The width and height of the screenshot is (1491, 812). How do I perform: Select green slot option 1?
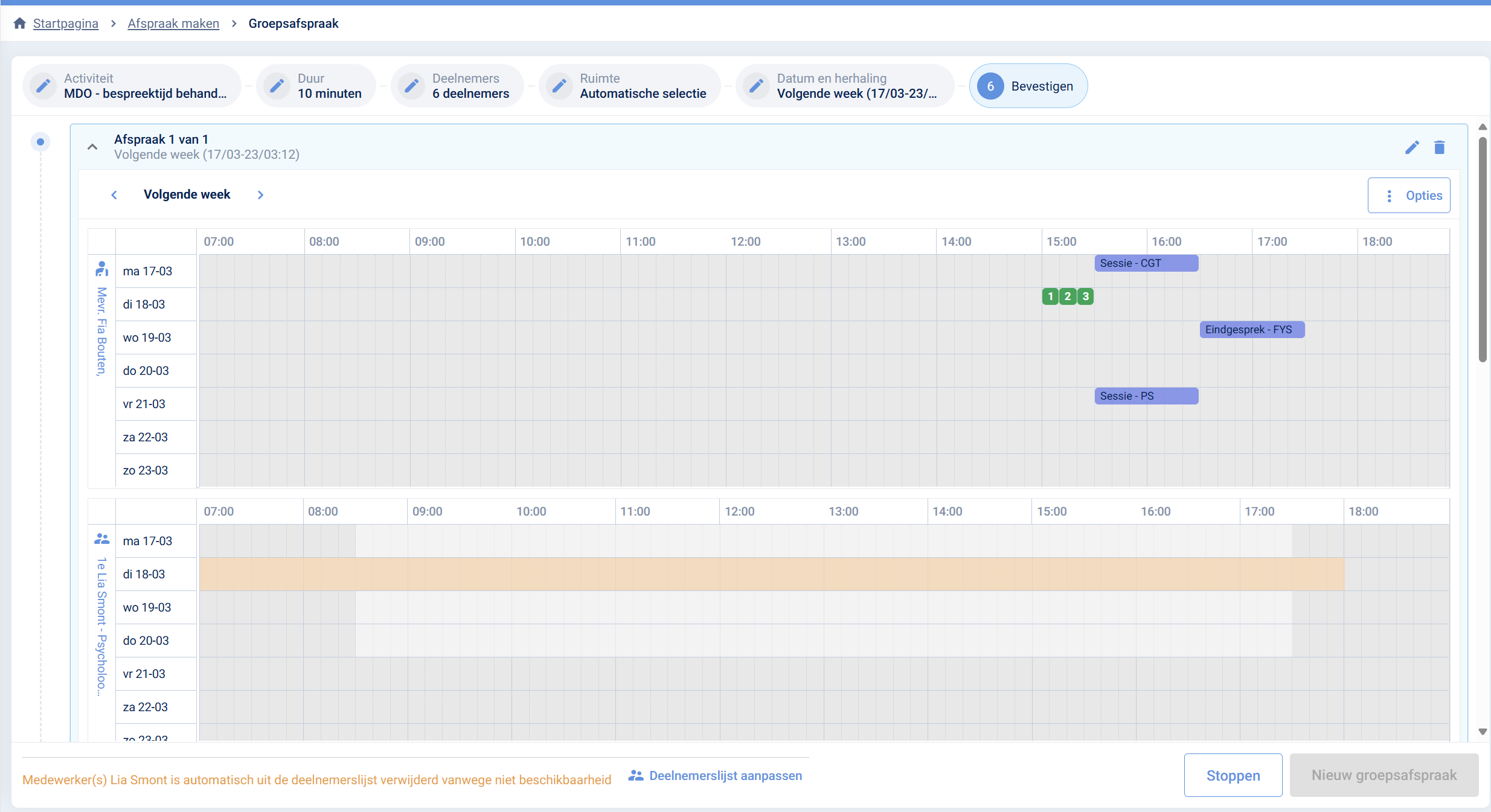pos(1050,296)
